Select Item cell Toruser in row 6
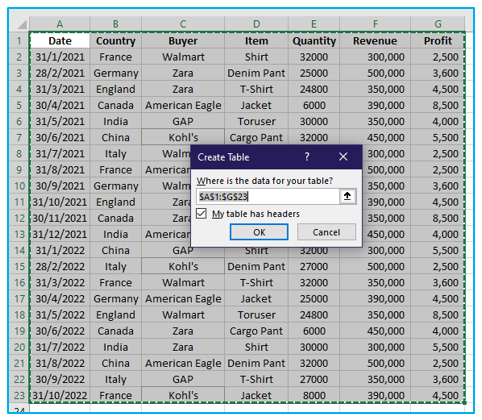 (x=256, y=121)
